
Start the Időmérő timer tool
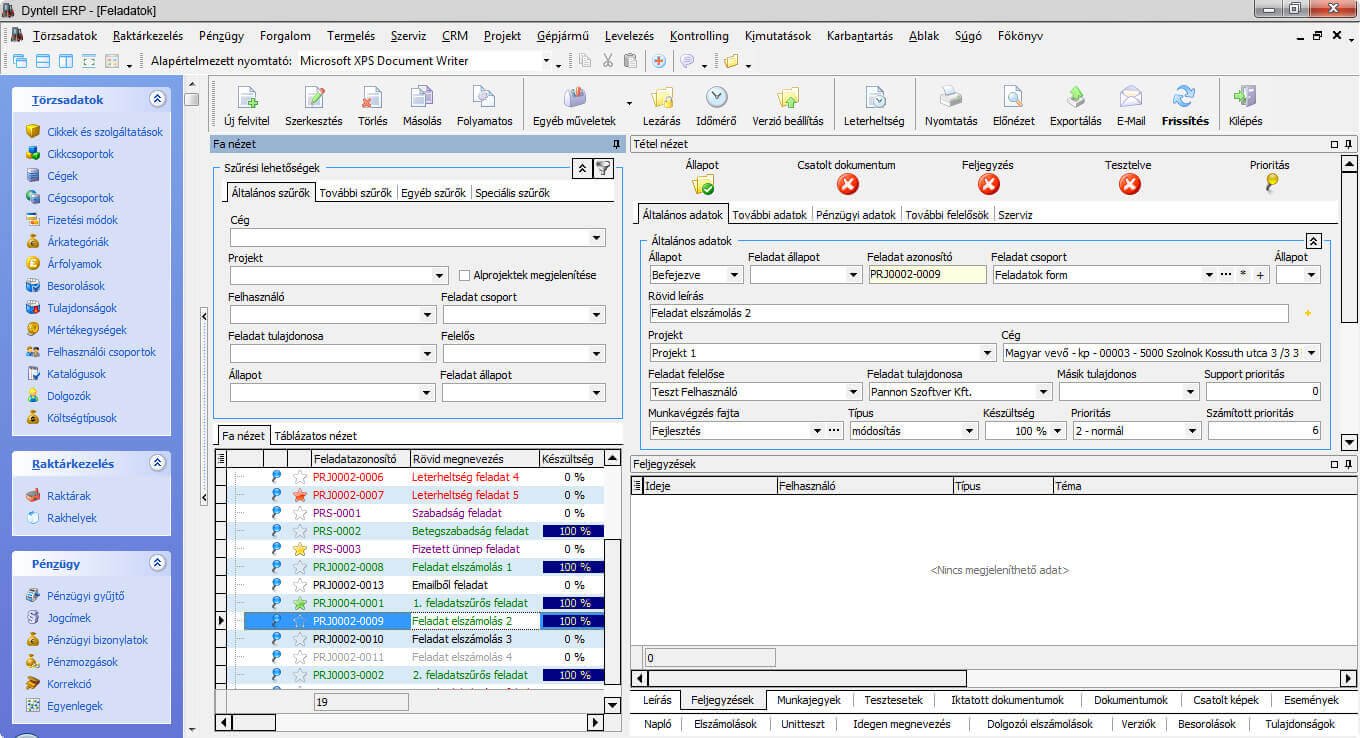tap(716, 98)
